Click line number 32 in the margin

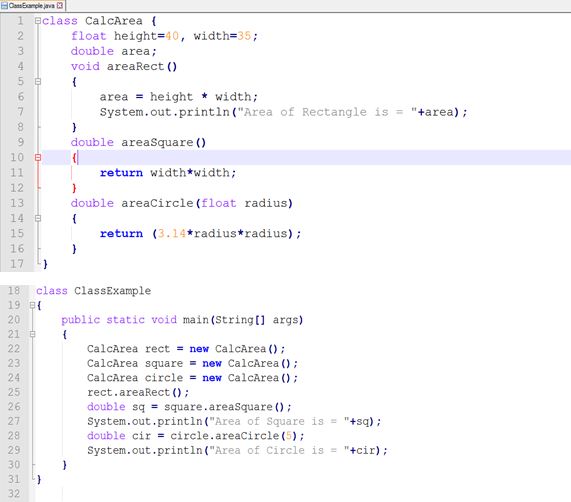(14, 494)
